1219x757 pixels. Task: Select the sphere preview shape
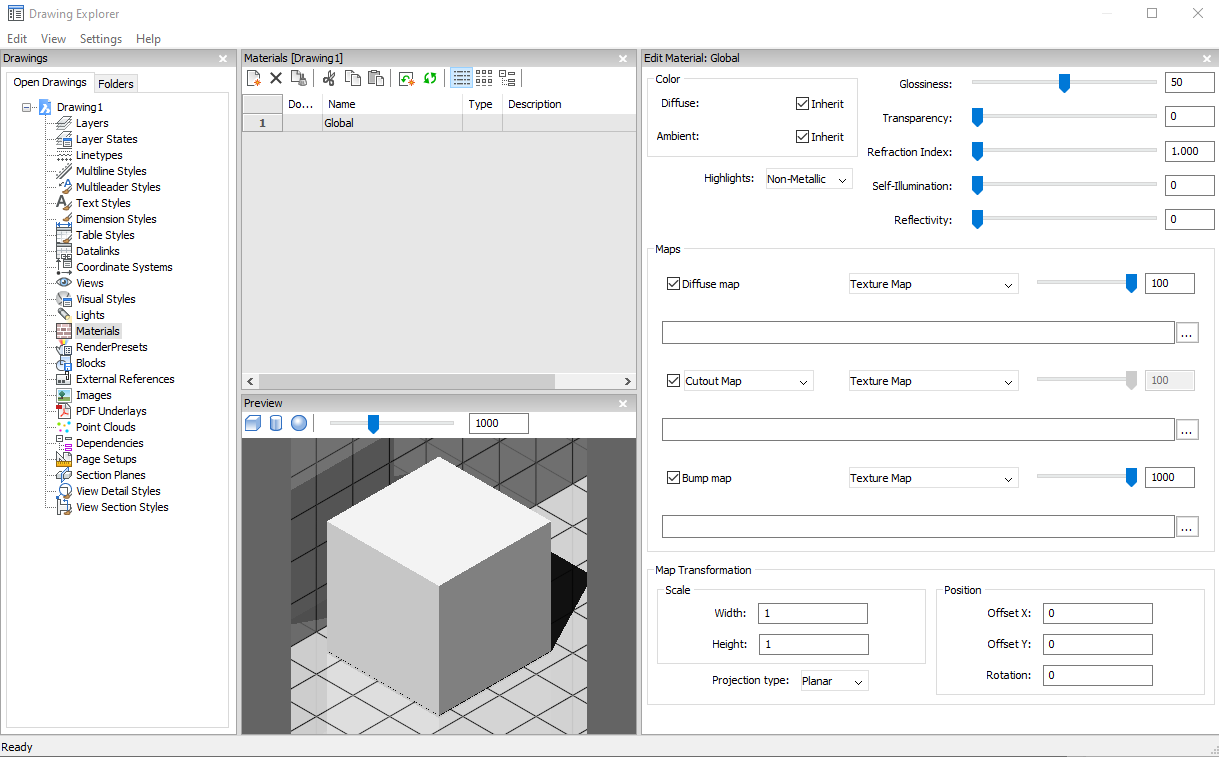(x=299, y=424)
